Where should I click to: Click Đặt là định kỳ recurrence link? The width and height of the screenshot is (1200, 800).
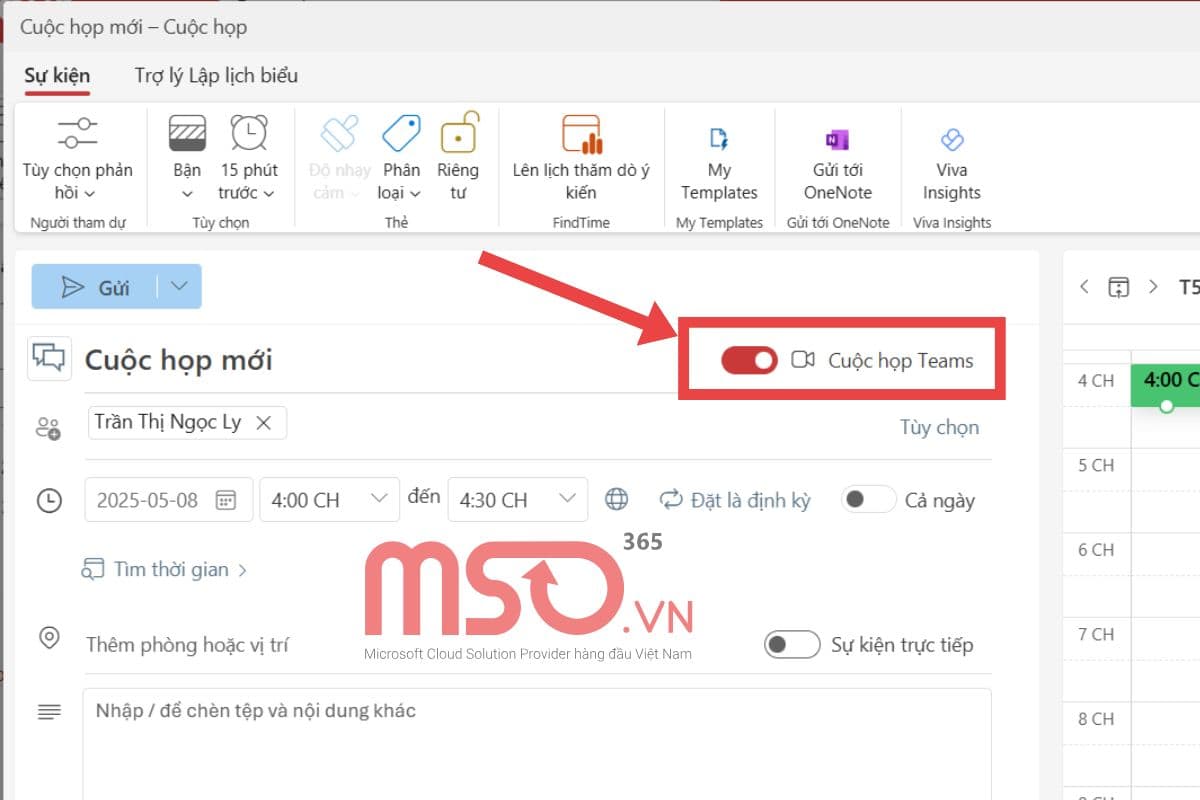point(735,500)
